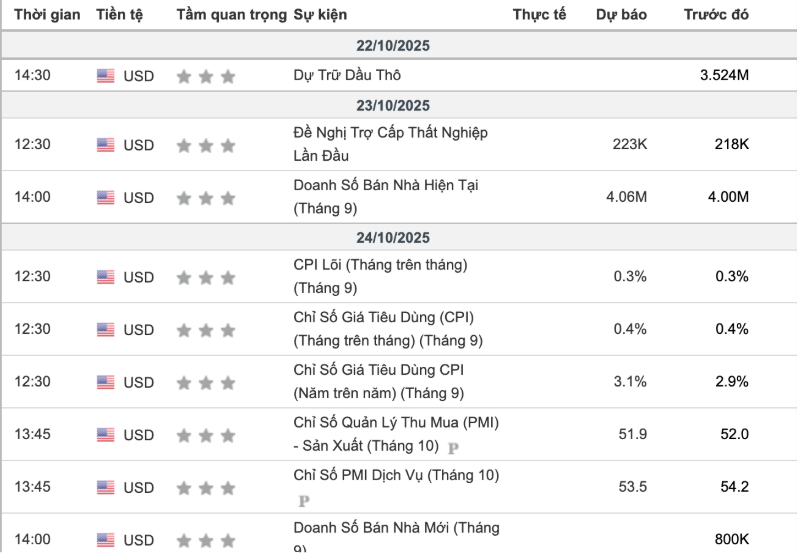The width and height of the screenshot is (797, 558).
Task: Click the importance stars in the PMI Dịch Vụ row
Action: (206, 488)
